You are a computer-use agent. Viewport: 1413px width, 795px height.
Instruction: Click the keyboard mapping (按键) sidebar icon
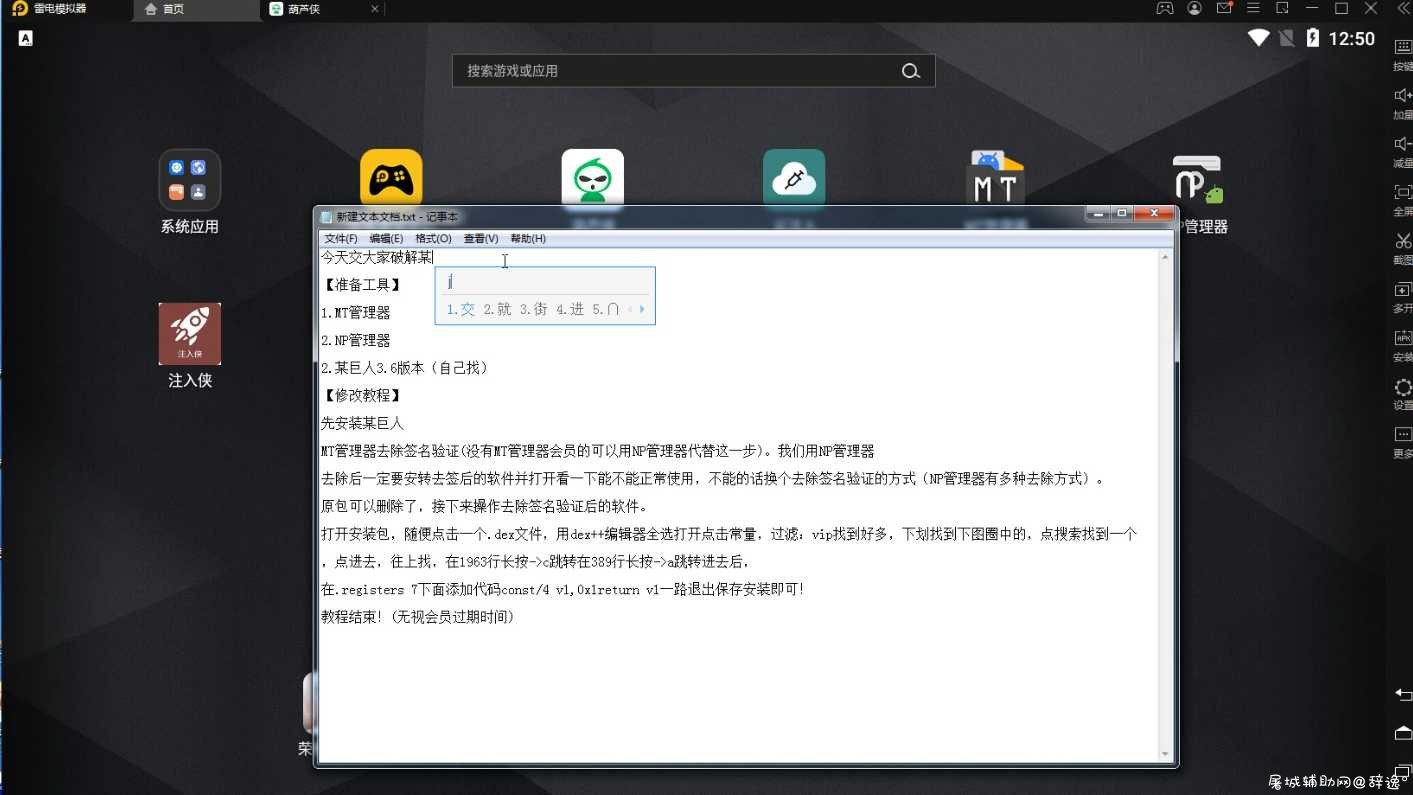[x=1403, y=47]
